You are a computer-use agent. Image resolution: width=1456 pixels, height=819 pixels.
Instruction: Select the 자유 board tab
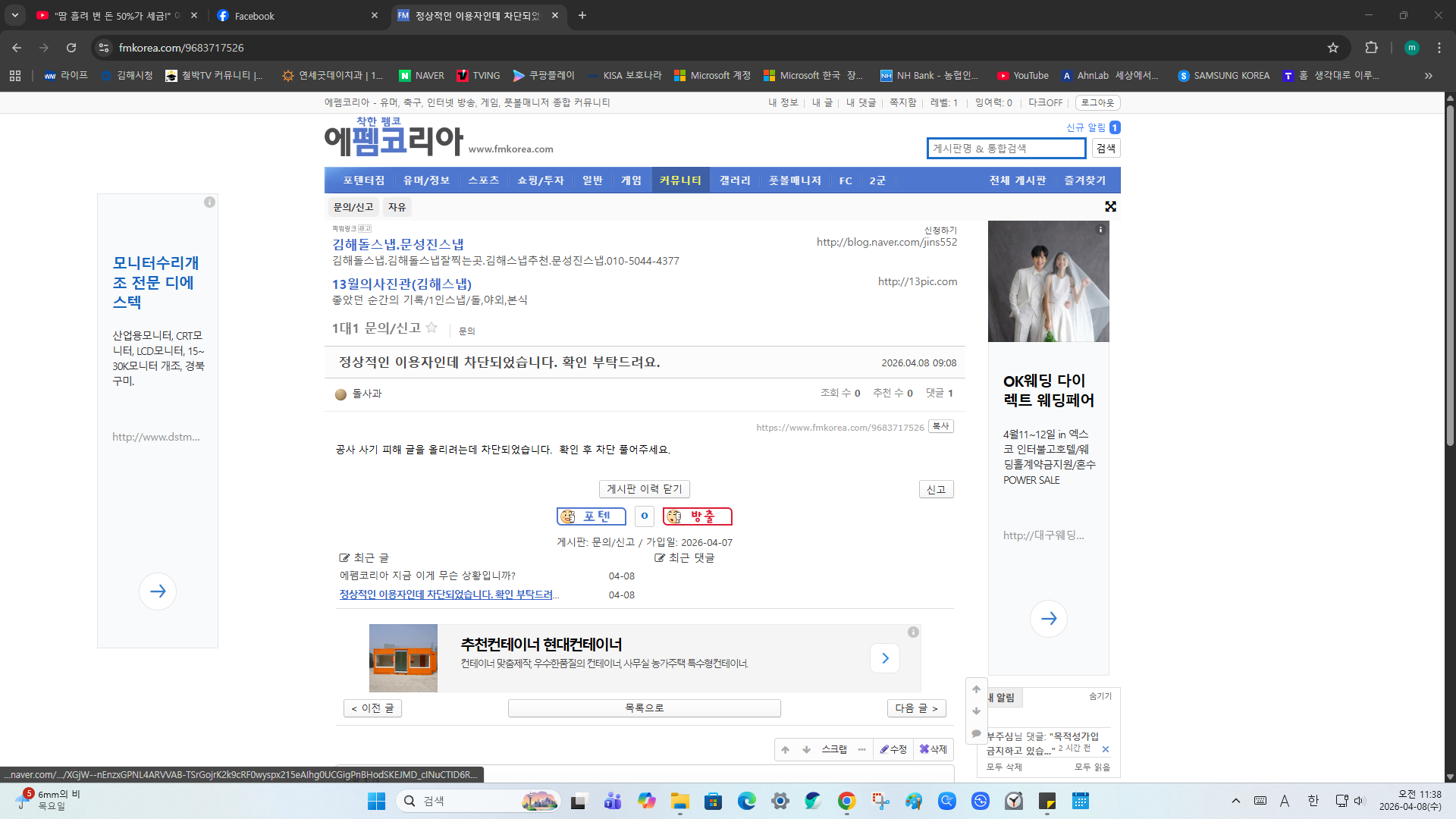397,207
